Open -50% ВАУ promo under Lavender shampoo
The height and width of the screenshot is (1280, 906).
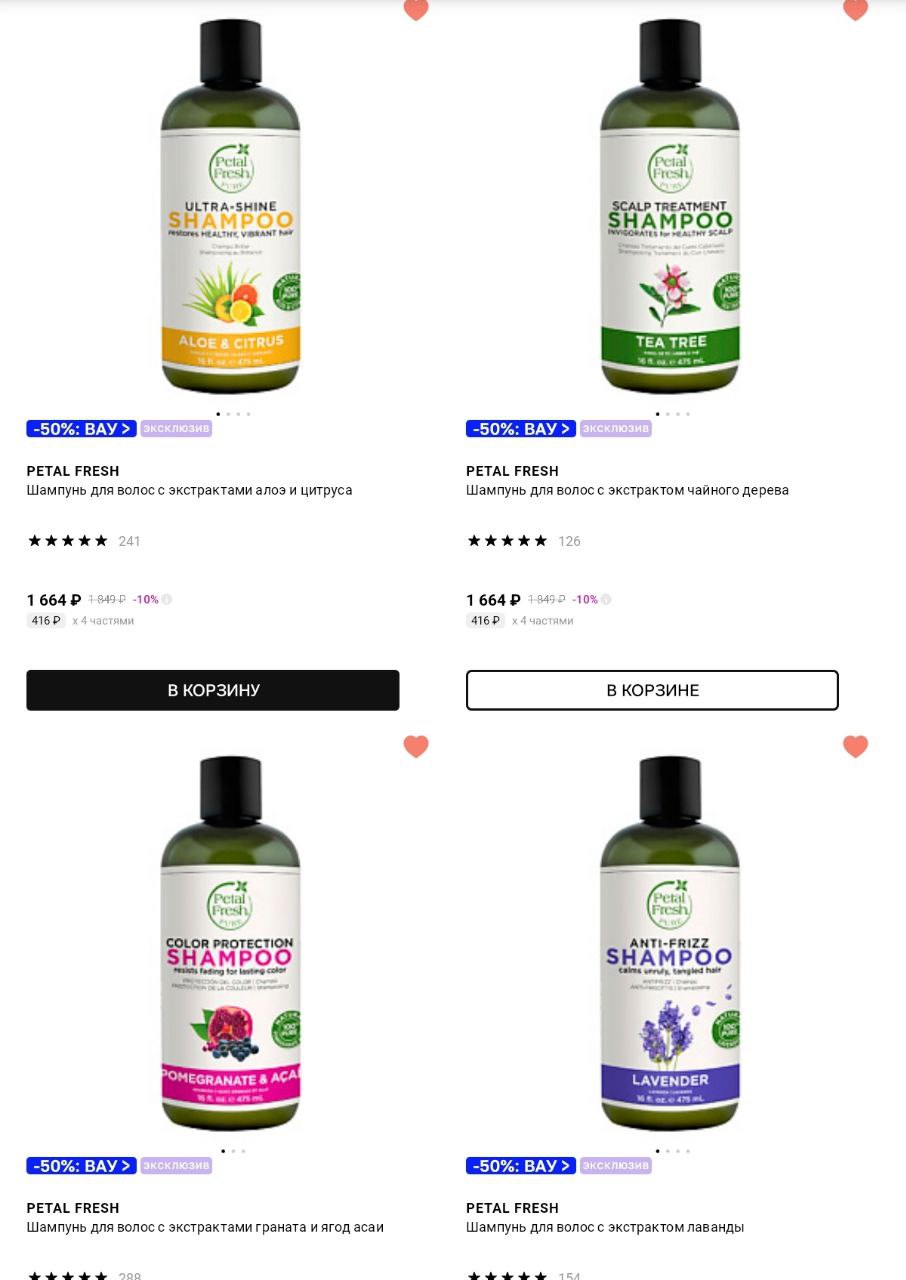pos(521,1166)
